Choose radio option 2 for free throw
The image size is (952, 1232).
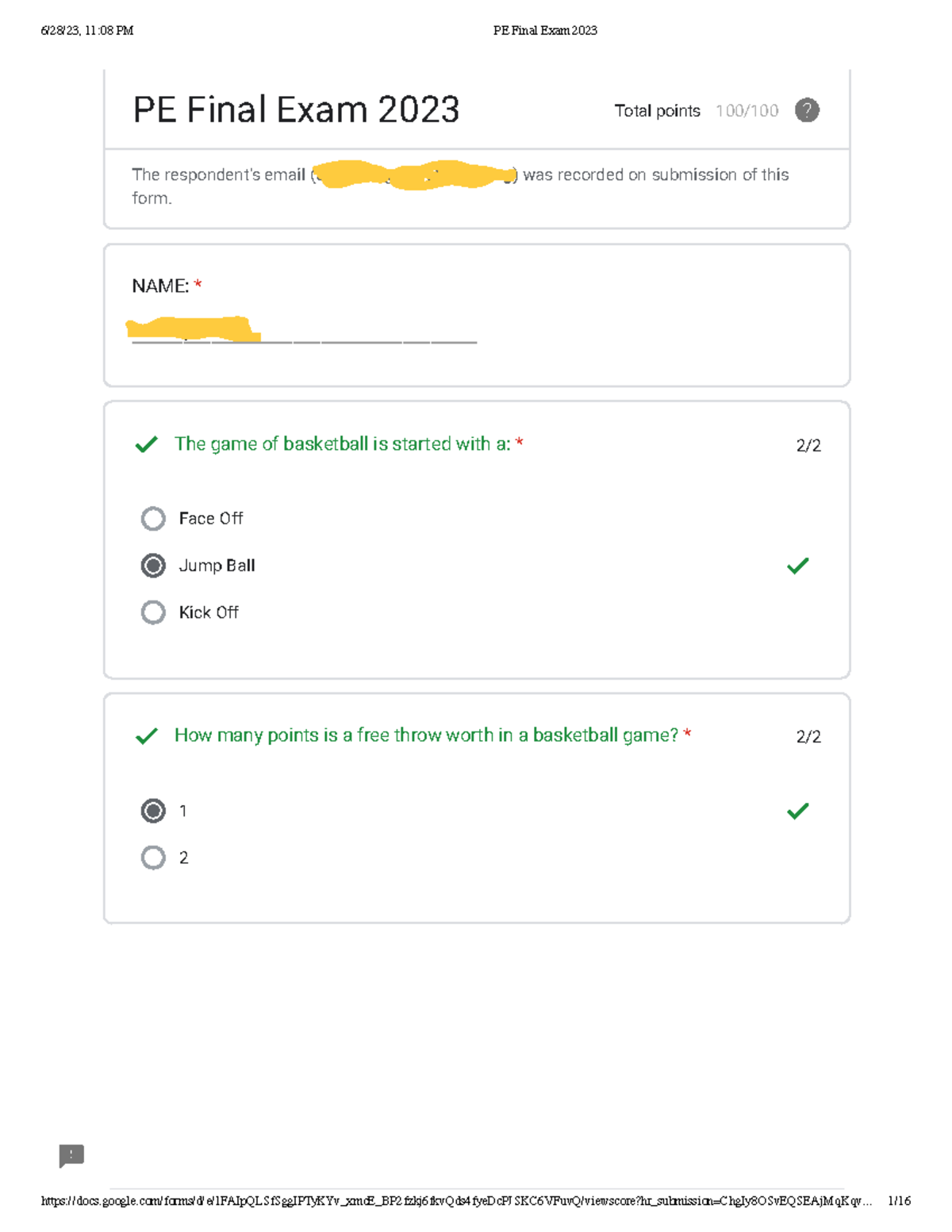pos(153,858)
